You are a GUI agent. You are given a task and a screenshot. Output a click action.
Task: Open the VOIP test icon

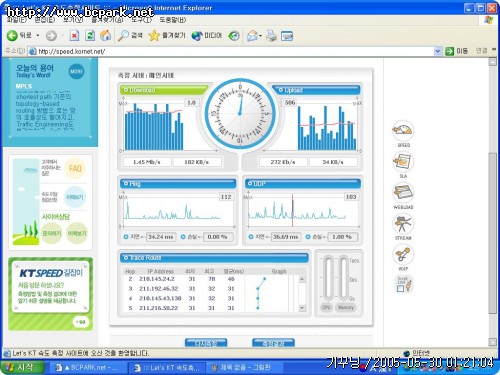click(403, 255)
